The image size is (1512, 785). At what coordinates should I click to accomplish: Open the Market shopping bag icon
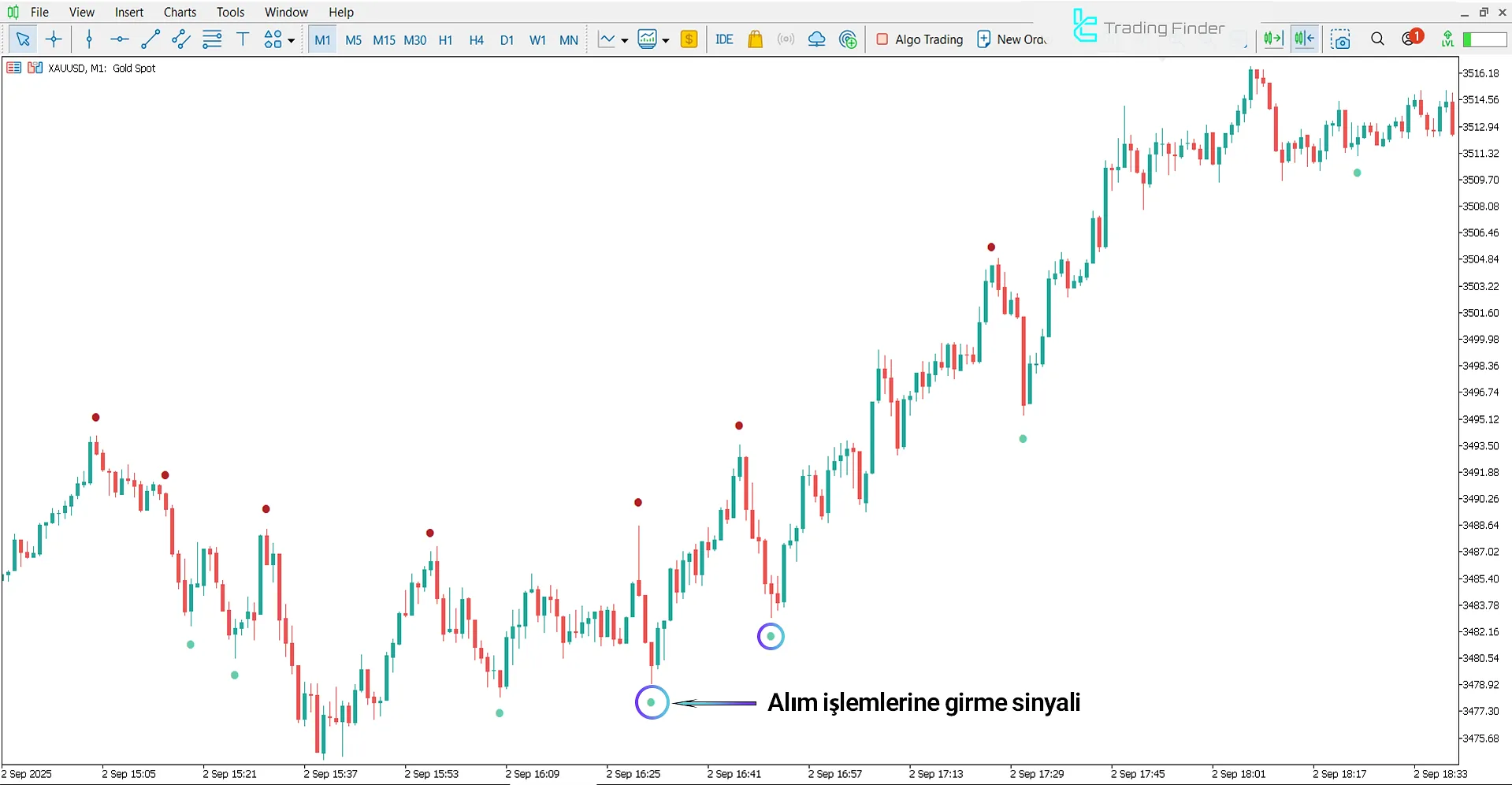tap(755, 39)
